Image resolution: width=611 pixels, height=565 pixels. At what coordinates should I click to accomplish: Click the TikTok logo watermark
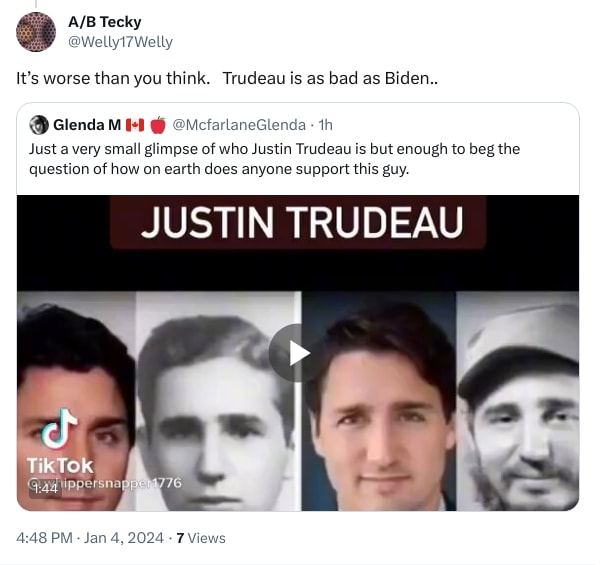[60, 441]
